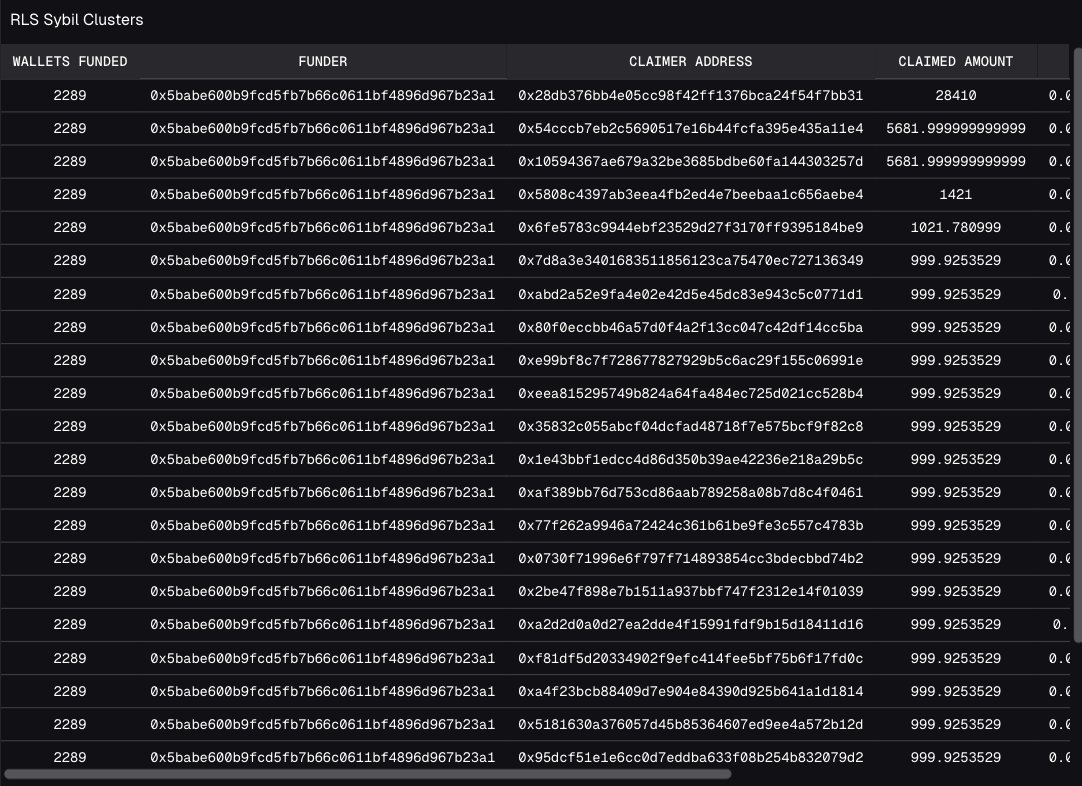
Task: Select claimer address 0x0730f71996e6f797f714893854cc3bdecbbd74b2
Action: click(690, 559)
